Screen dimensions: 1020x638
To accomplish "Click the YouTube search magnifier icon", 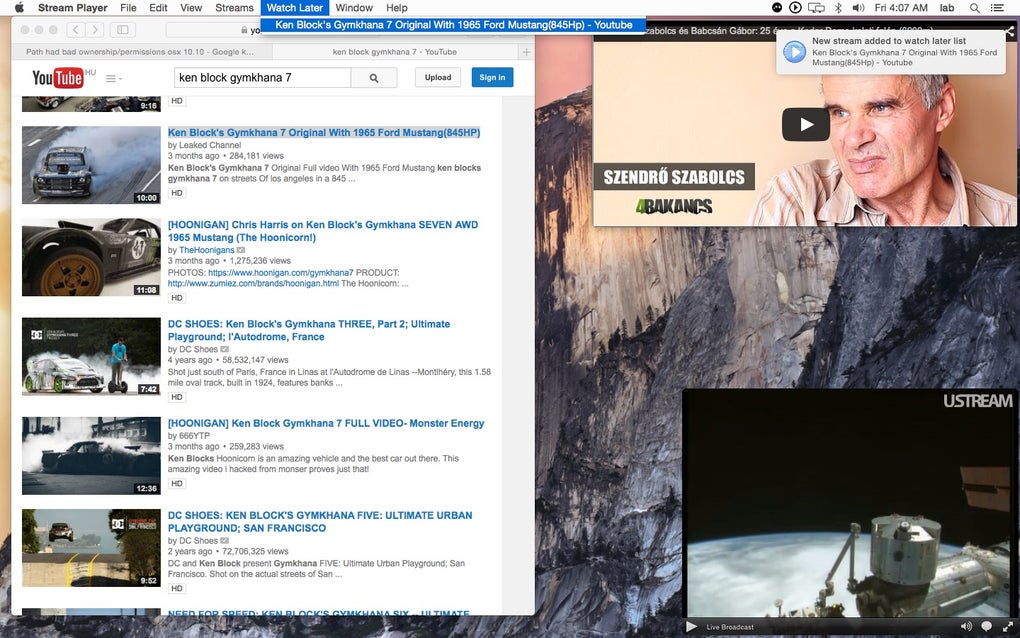I will coord(374,77).
